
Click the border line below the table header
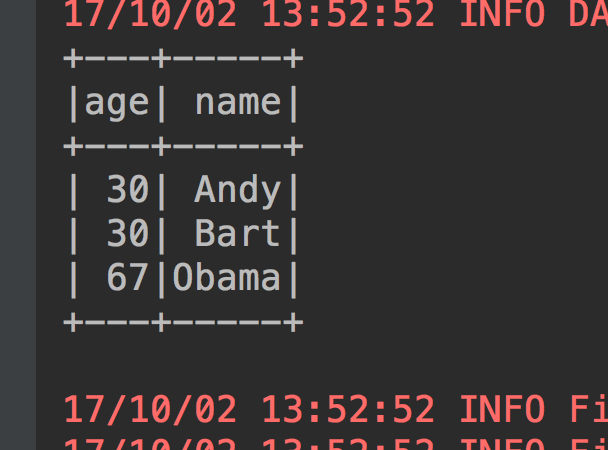[182, 146]
